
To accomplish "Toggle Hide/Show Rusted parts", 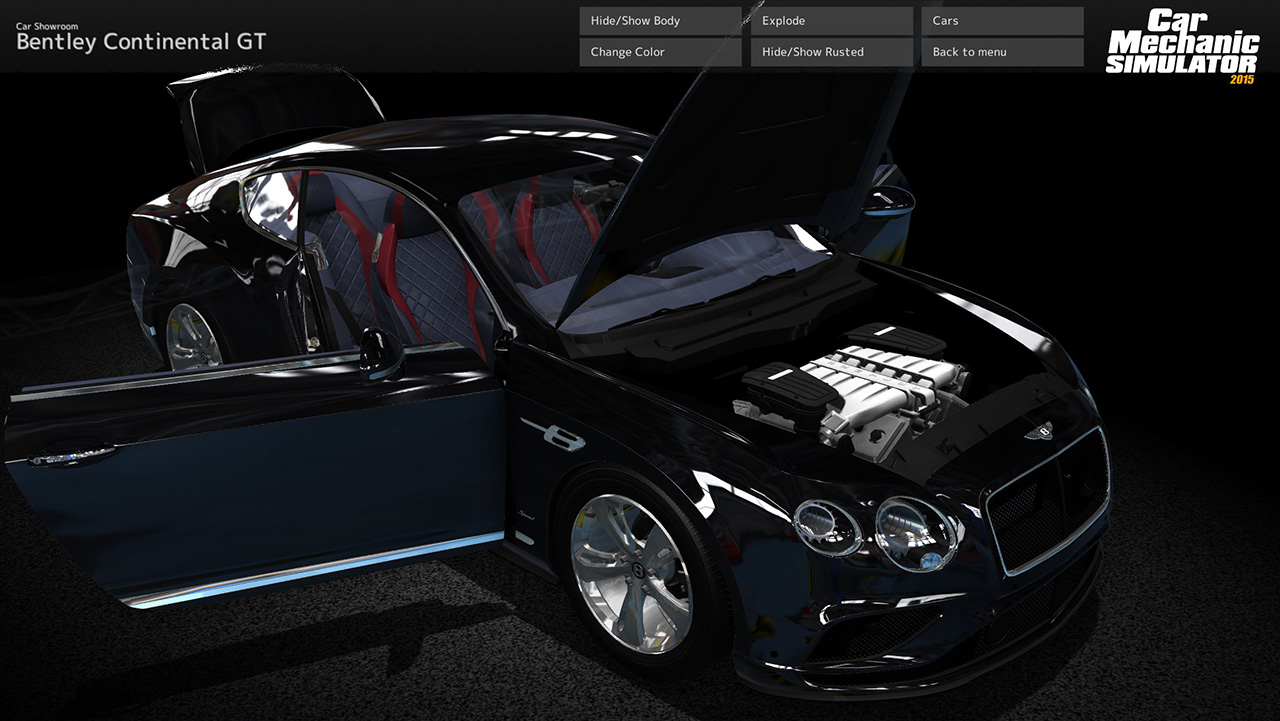I will 830,51.
